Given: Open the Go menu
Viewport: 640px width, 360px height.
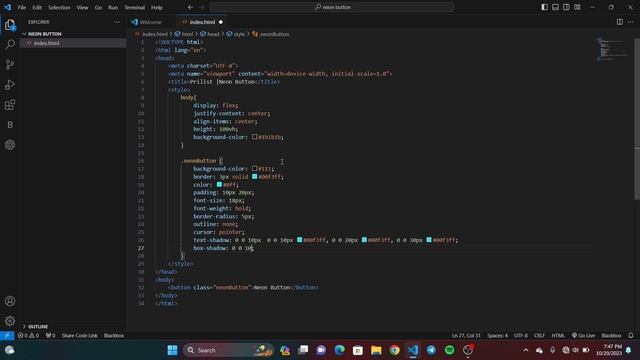Looking at the screenshot, I should pos(98,7).
